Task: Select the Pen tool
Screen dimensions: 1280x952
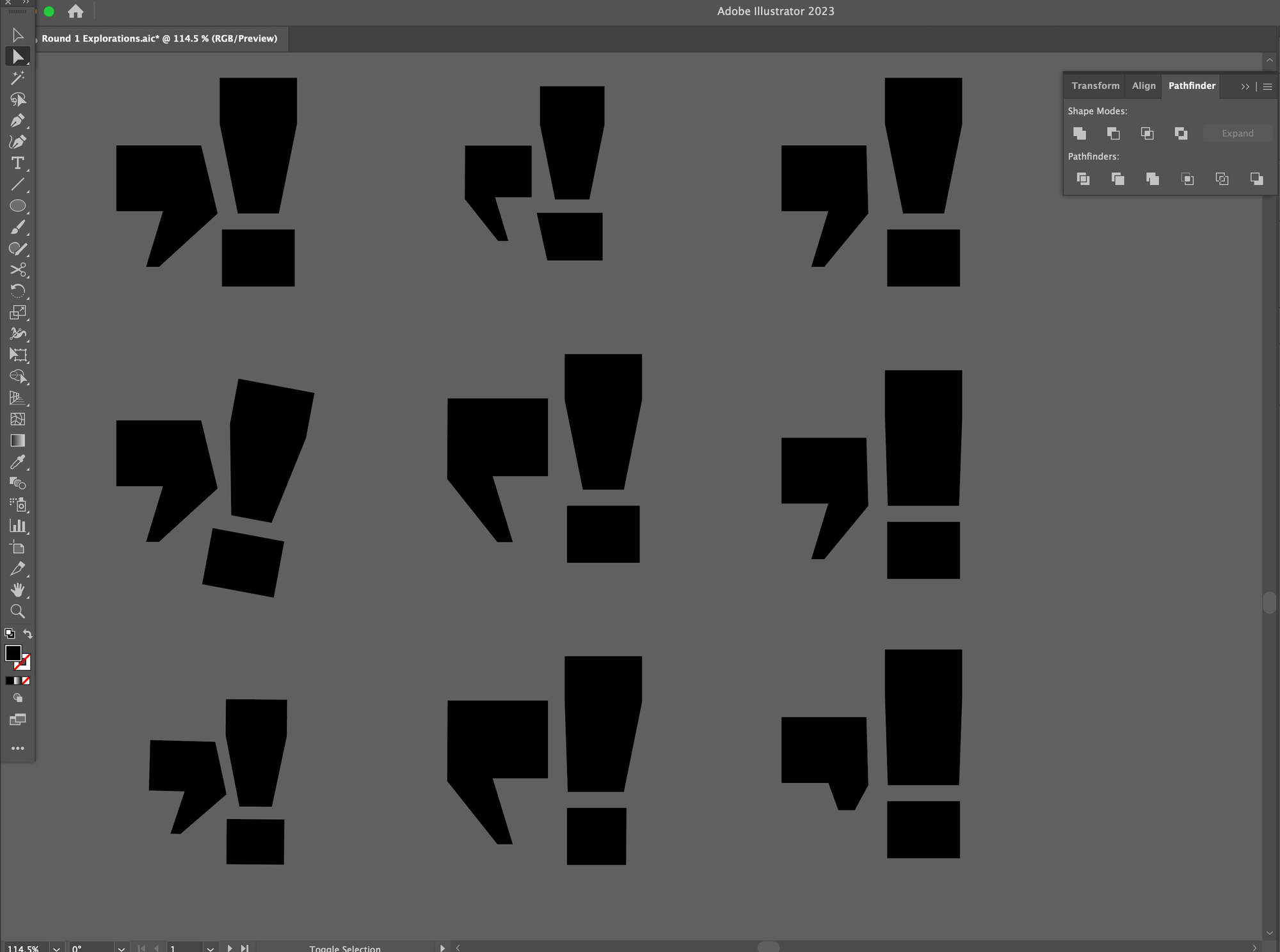Action: (17, 120)
